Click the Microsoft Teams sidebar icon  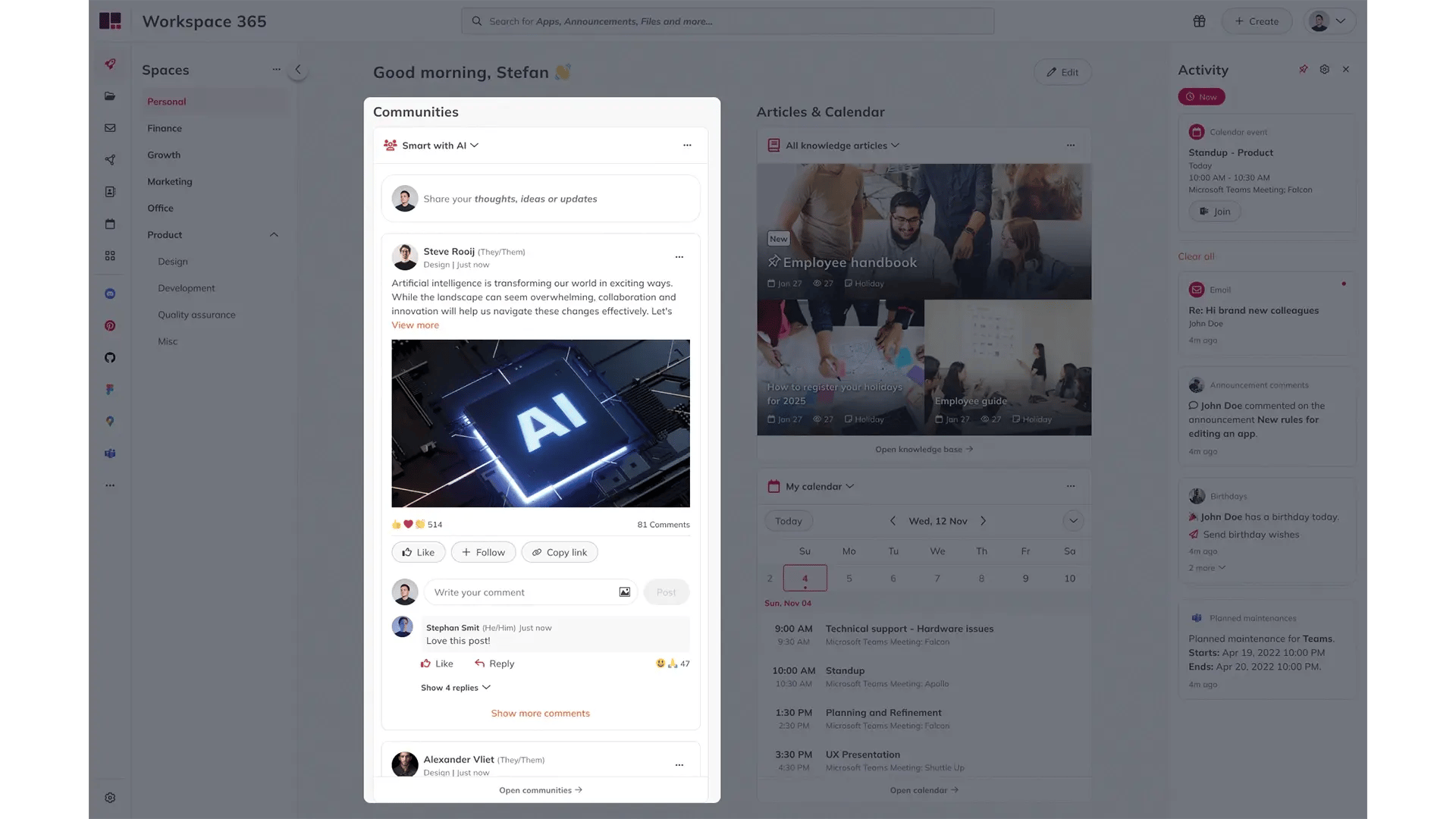(x=110, y=453)
